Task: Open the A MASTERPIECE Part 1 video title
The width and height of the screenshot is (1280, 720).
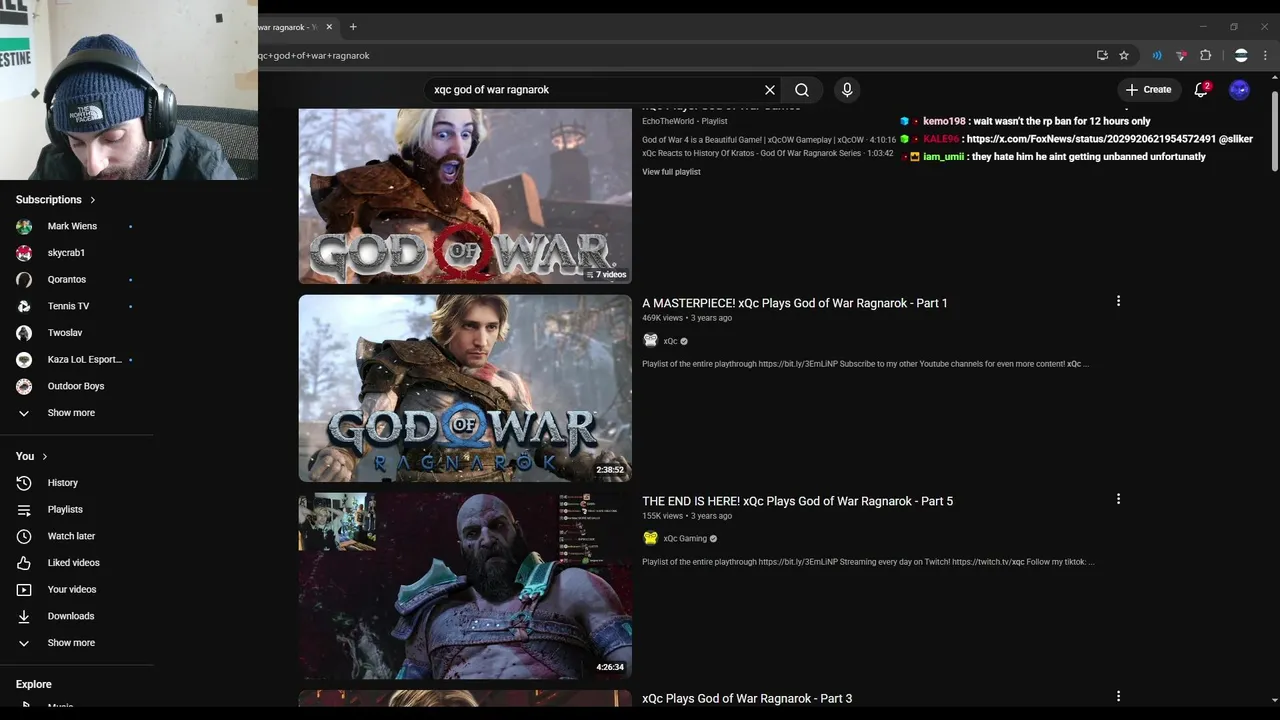Action: [x=795, y=303]
